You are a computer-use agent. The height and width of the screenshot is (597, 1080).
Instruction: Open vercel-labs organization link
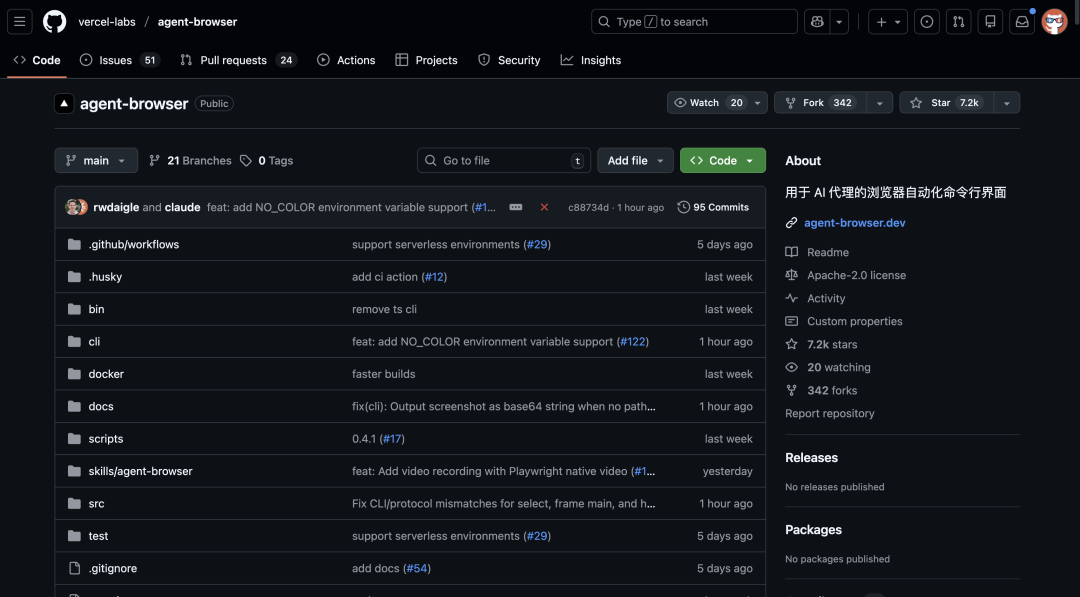pyautogui.click(x=107, y=22)
